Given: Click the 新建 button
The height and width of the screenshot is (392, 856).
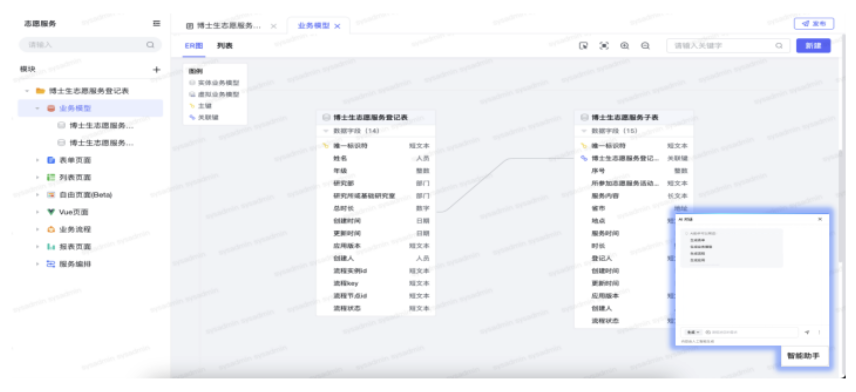Looking at the screenshot, I should pyautogui.click(x=813, y=46).
